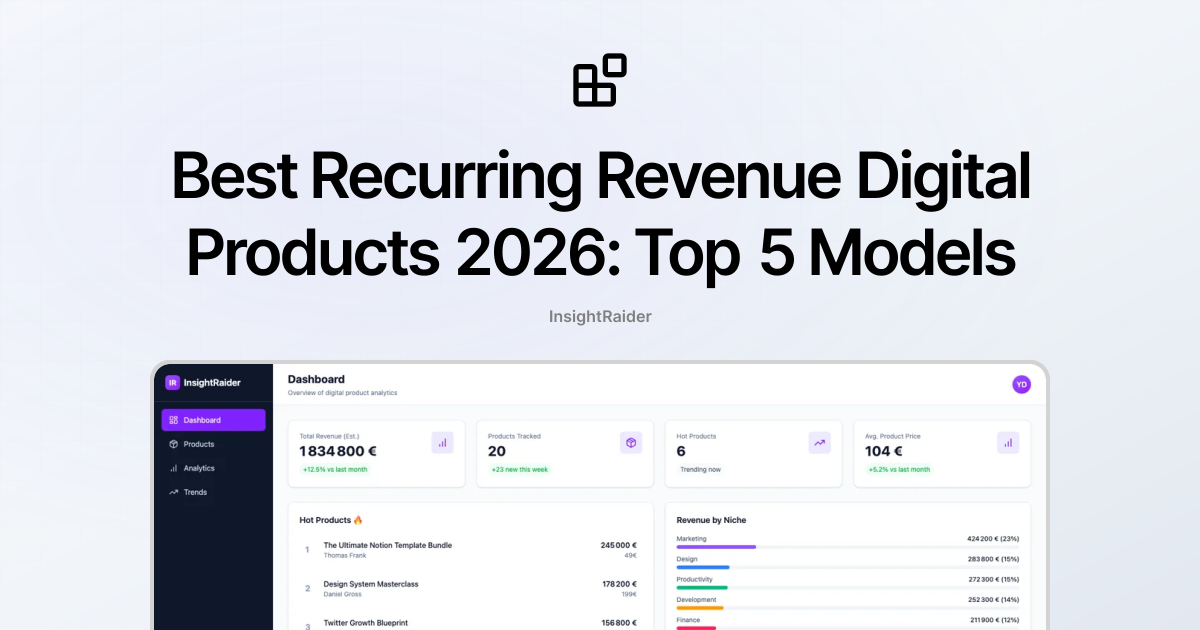Click the +5.2% vs last month badge
Image resolution: width=1200 pixels, height=630 pixels.
(899, 469)
